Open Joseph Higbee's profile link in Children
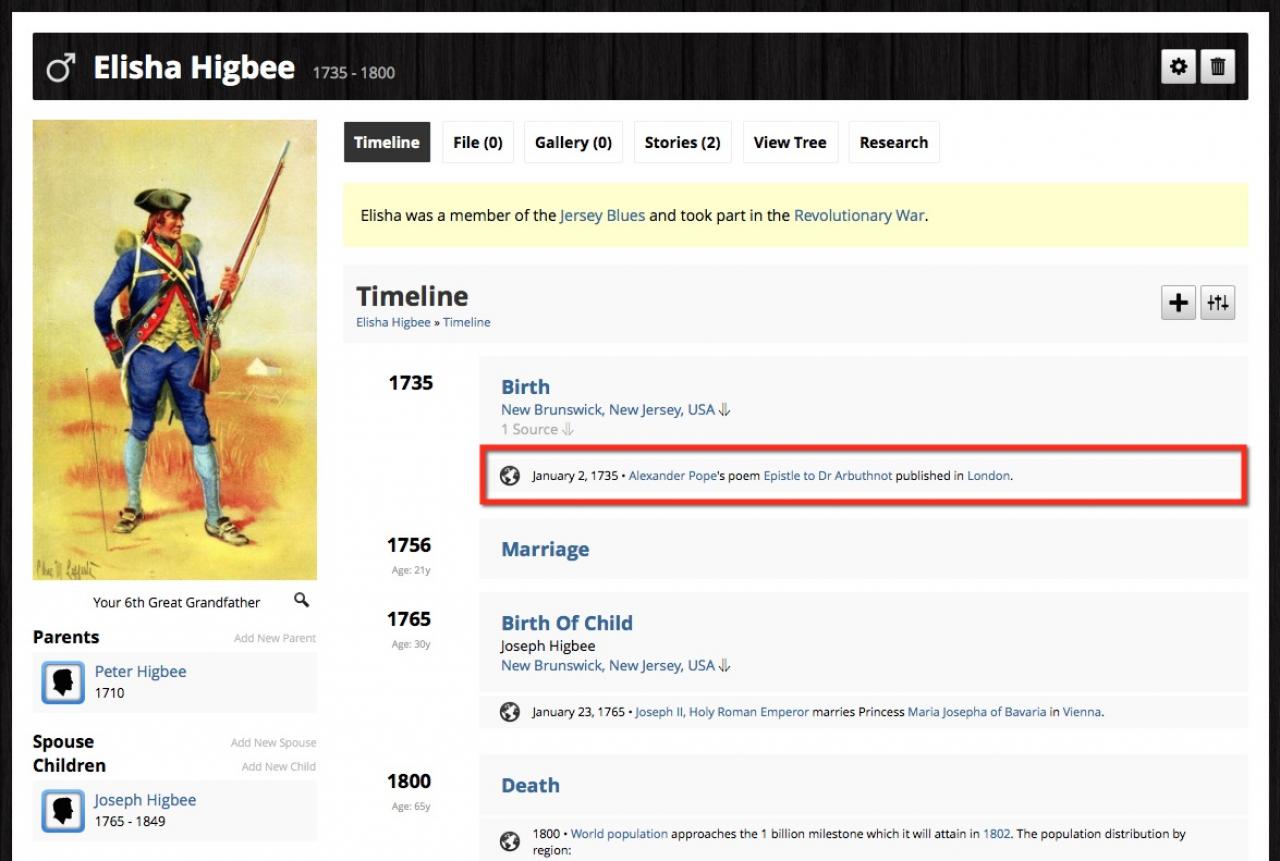Screen dimensions: 1280x861 pos(145,800)
